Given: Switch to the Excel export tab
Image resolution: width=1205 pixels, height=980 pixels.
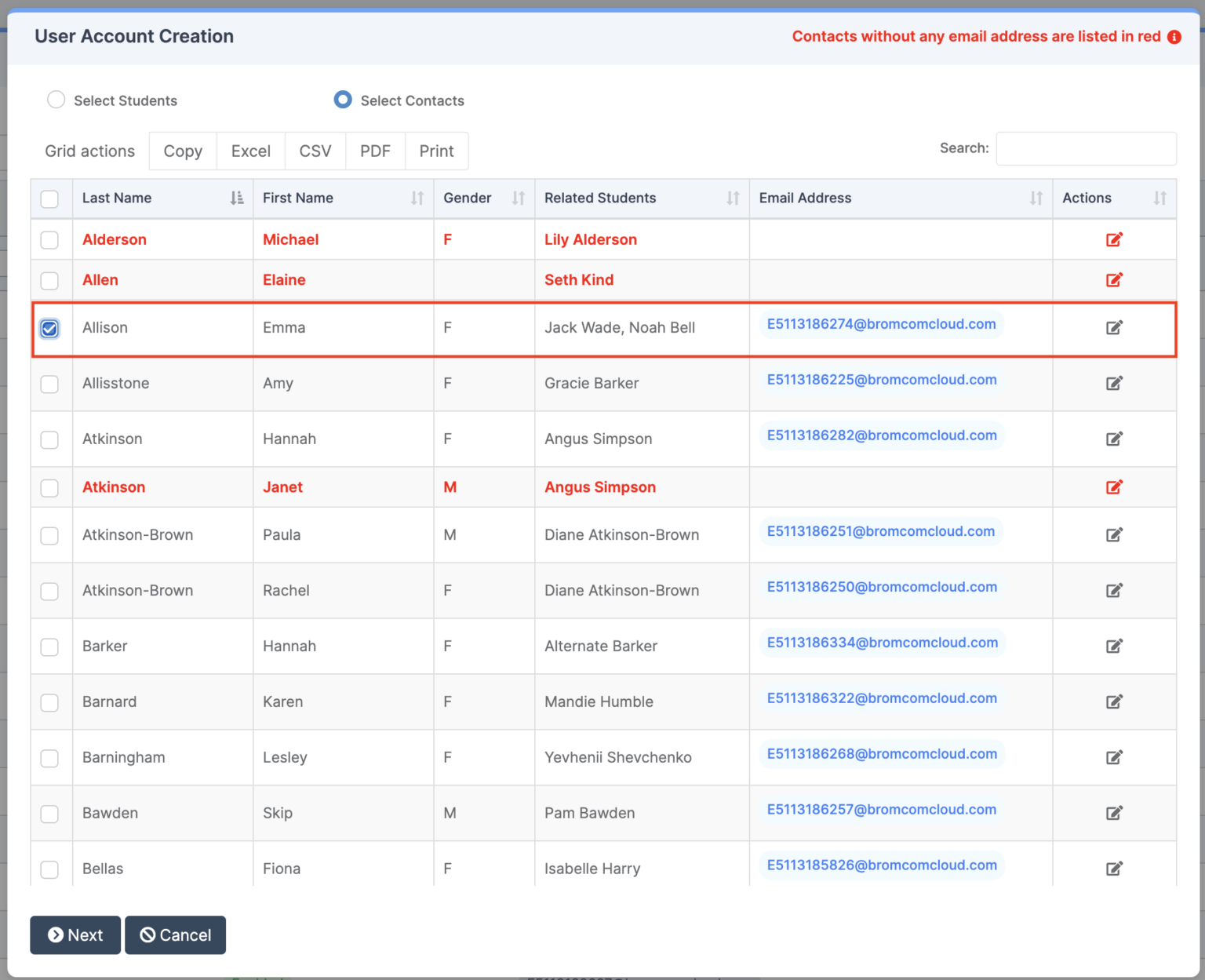Looking at the screenshot, I should 250,151.
